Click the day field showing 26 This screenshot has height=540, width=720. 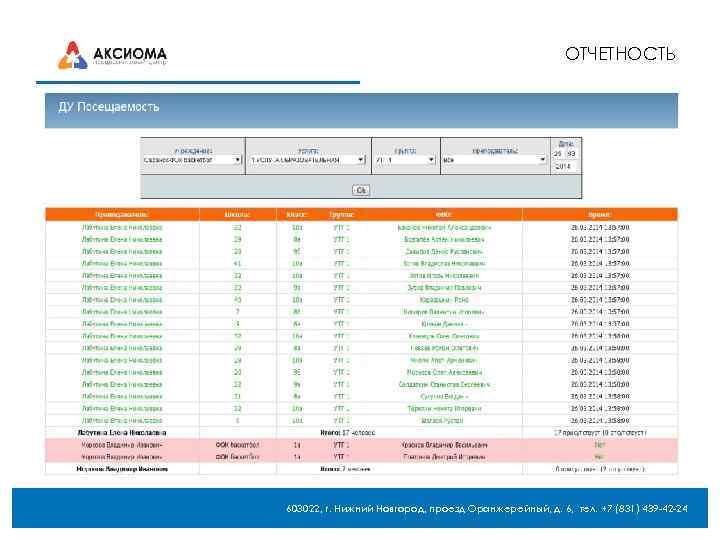[x=557, y=154]
